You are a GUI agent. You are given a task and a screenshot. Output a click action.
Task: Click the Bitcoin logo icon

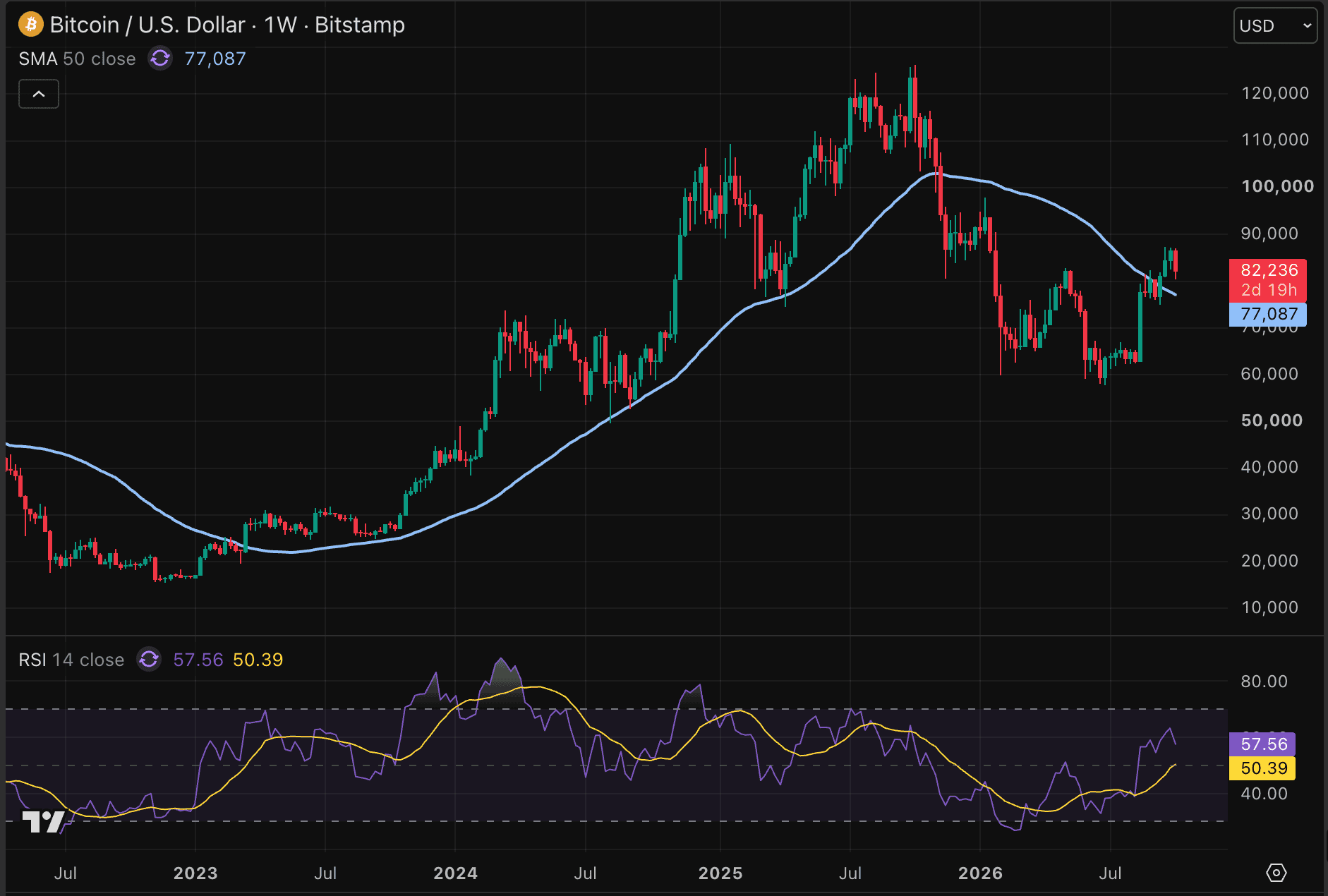point(30,25)
